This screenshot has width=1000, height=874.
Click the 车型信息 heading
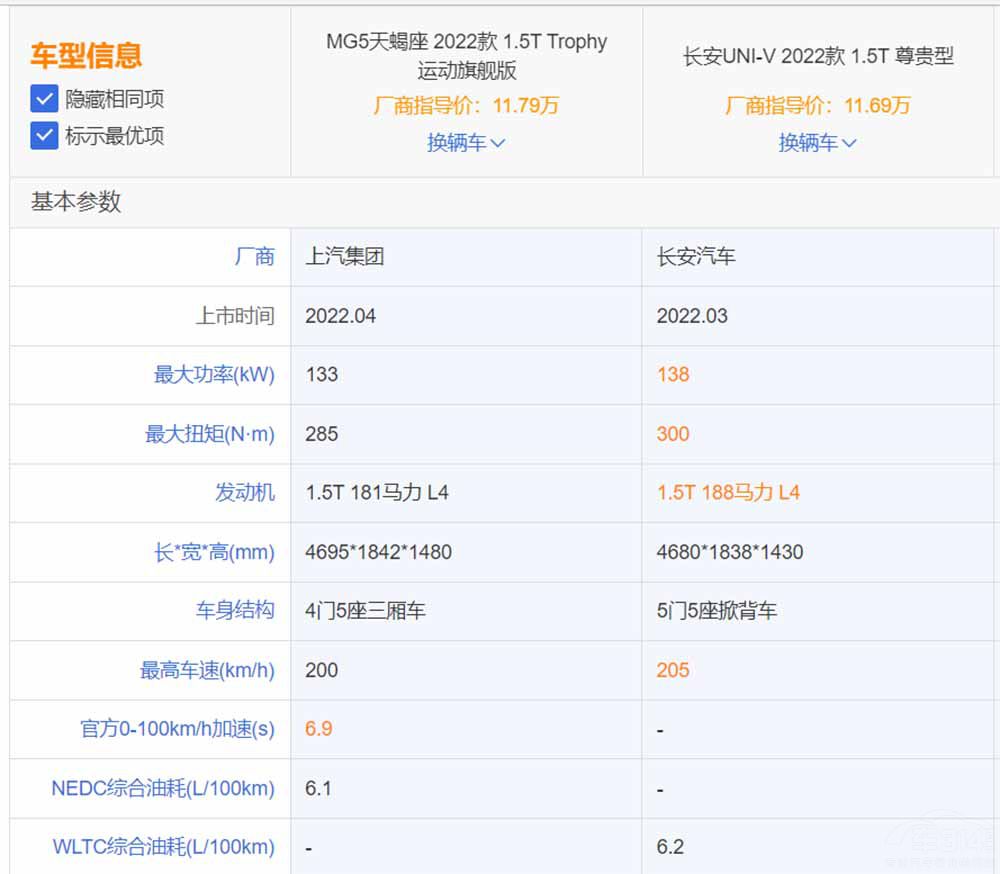point(86,54)
